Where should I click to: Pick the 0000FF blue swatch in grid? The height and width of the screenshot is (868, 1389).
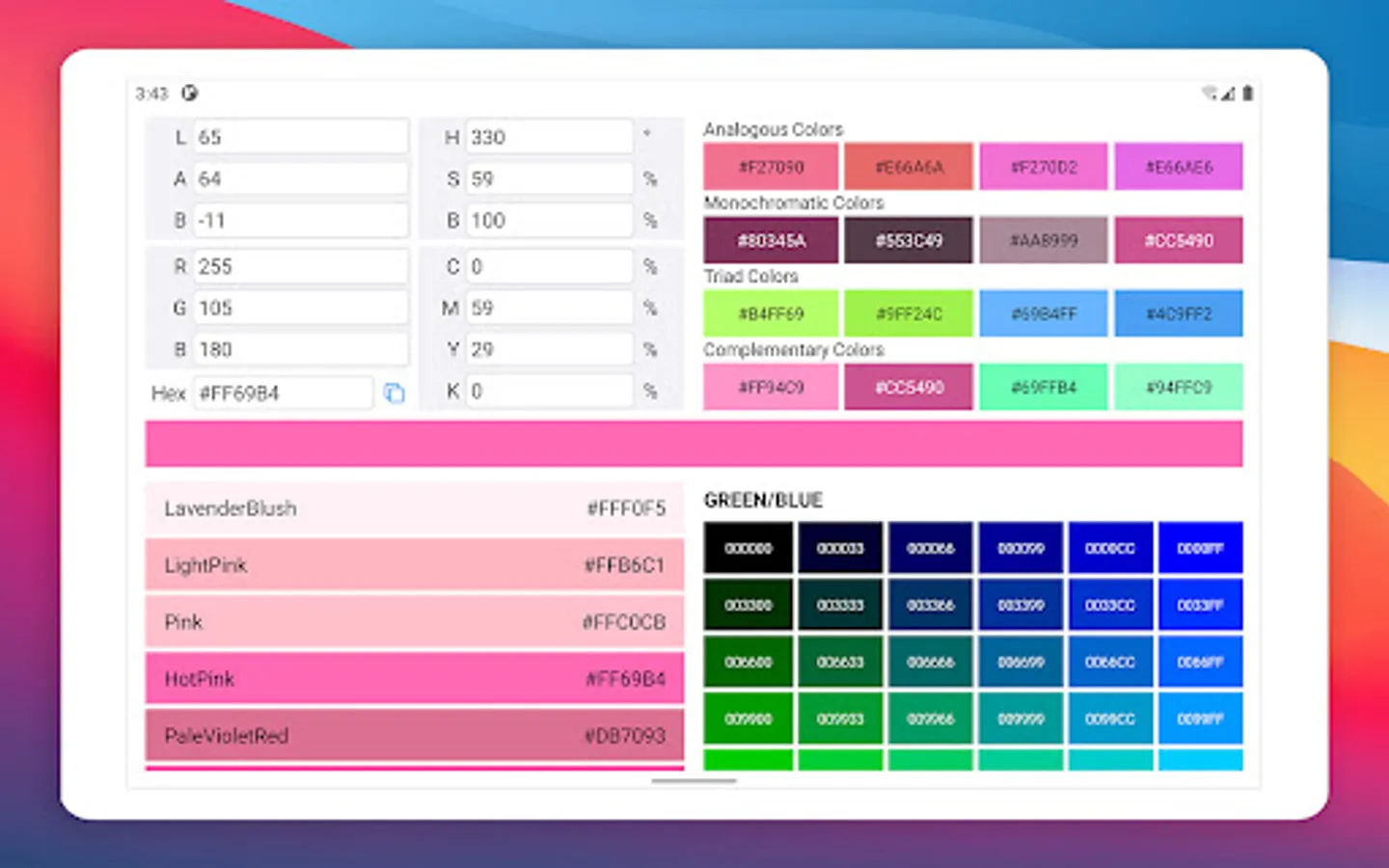[1200, 548]
